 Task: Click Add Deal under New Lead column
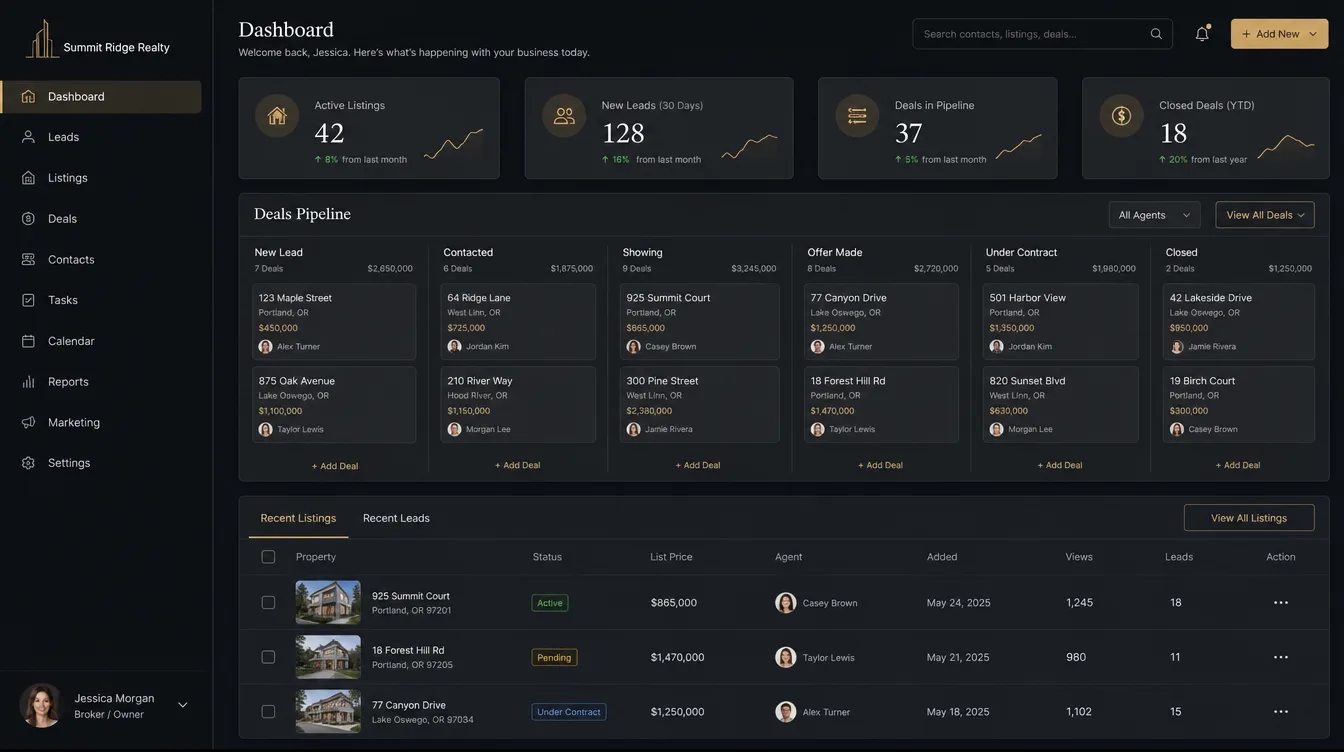(334, 466)
